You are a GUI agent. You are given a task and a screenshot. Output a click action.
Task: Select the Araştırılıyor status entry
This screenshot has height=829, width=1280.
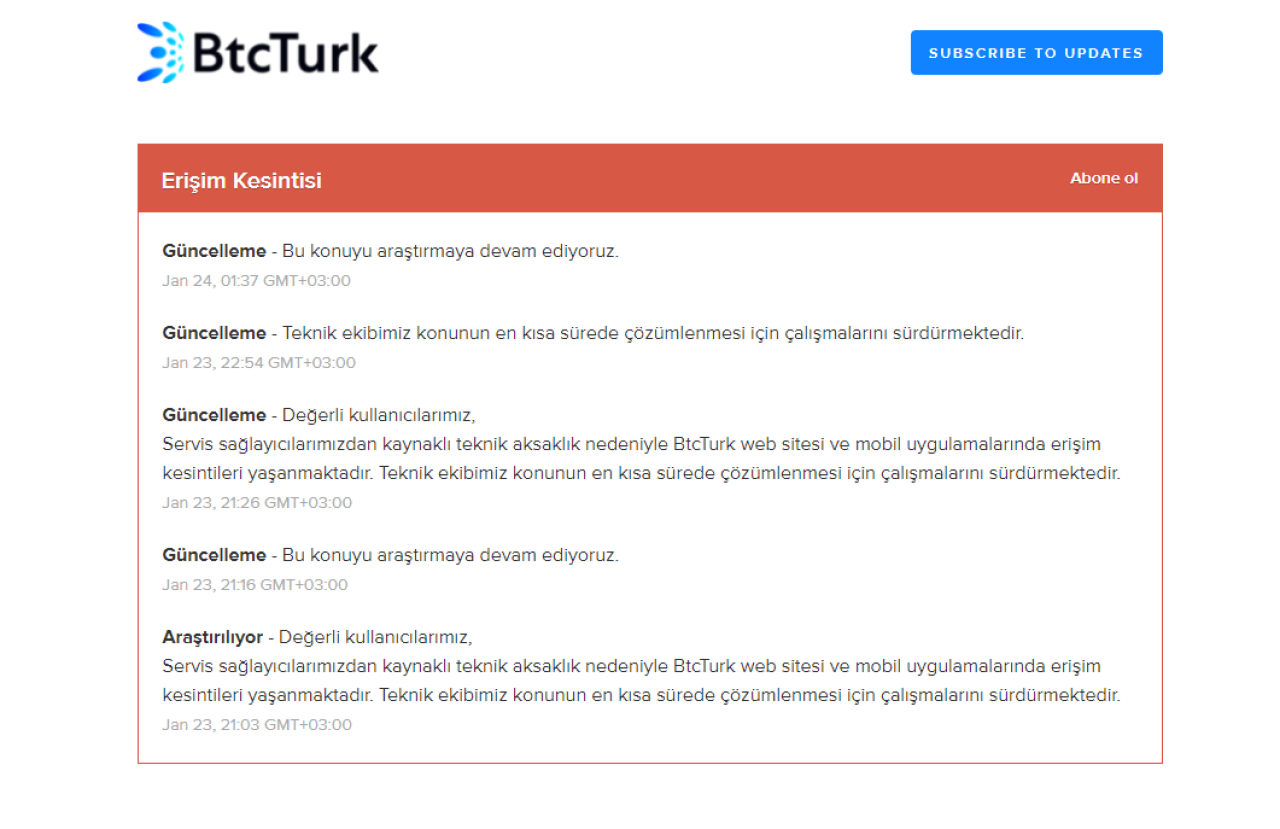(214, 635)
